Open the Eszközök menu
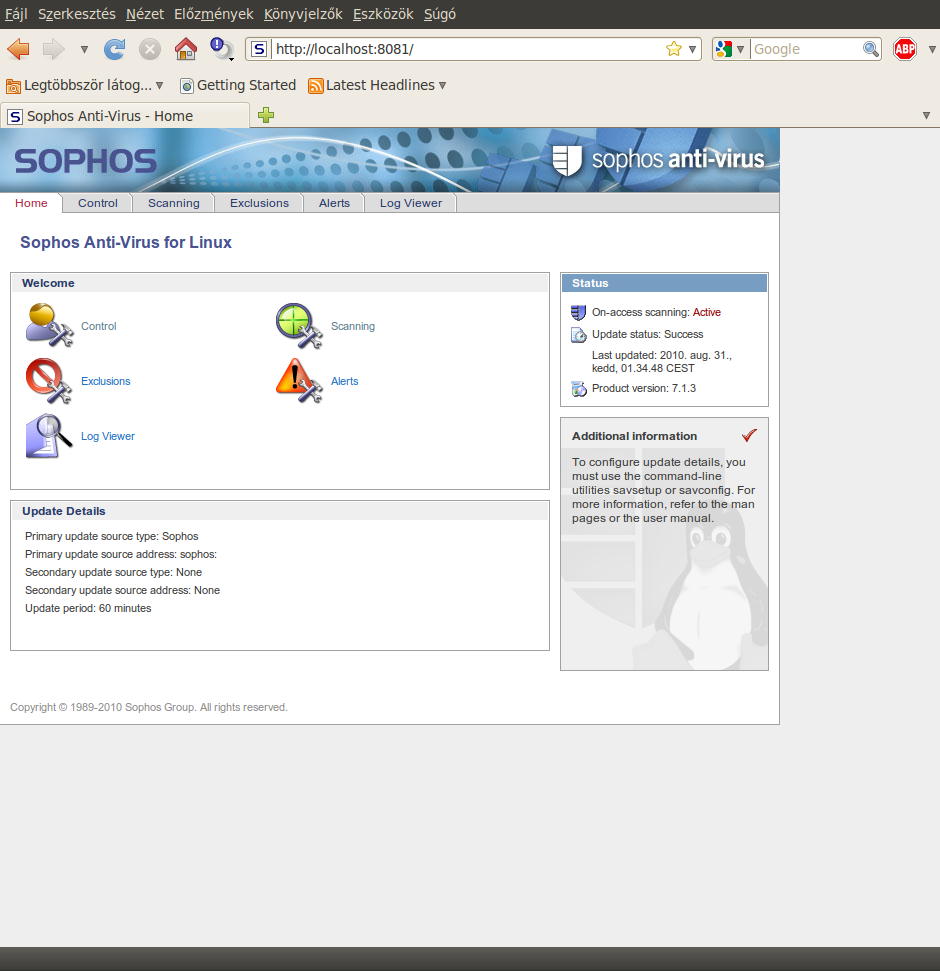The width and height of the screenshot is (940, 971). point(383,14)
